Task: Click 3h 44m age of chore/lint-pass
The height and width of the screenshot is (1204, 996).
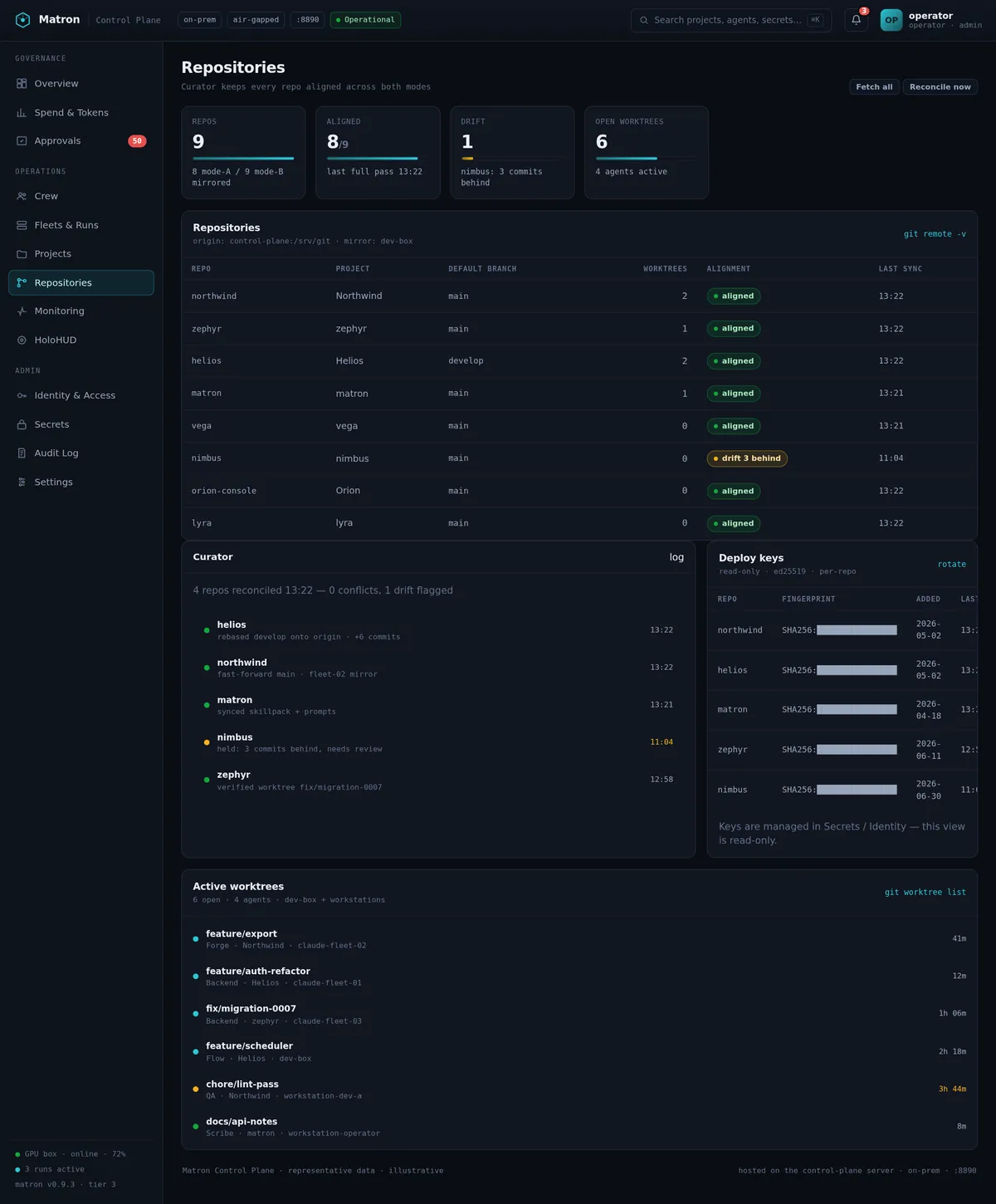Action: tap(952, 1089)
